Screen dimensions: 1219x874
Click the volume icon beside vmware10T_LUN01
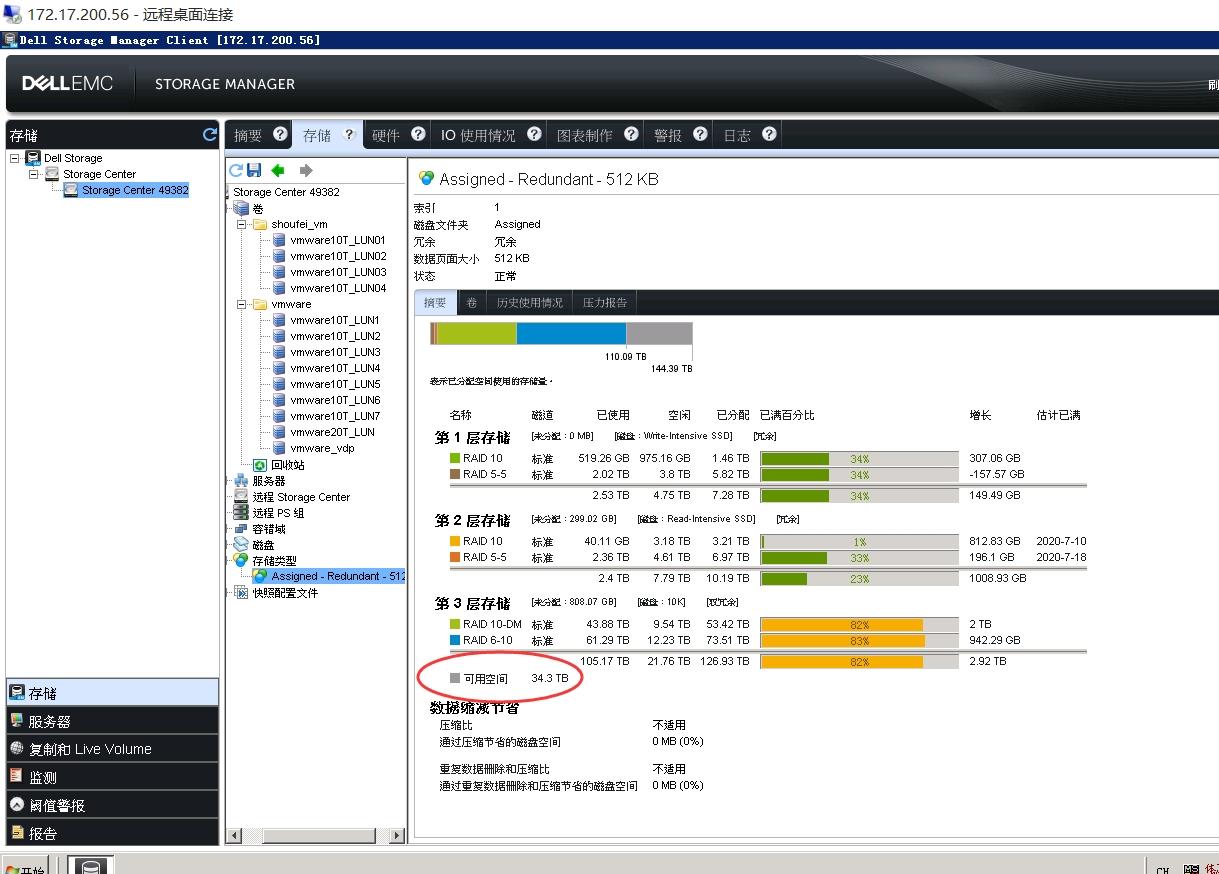[279, 240]
